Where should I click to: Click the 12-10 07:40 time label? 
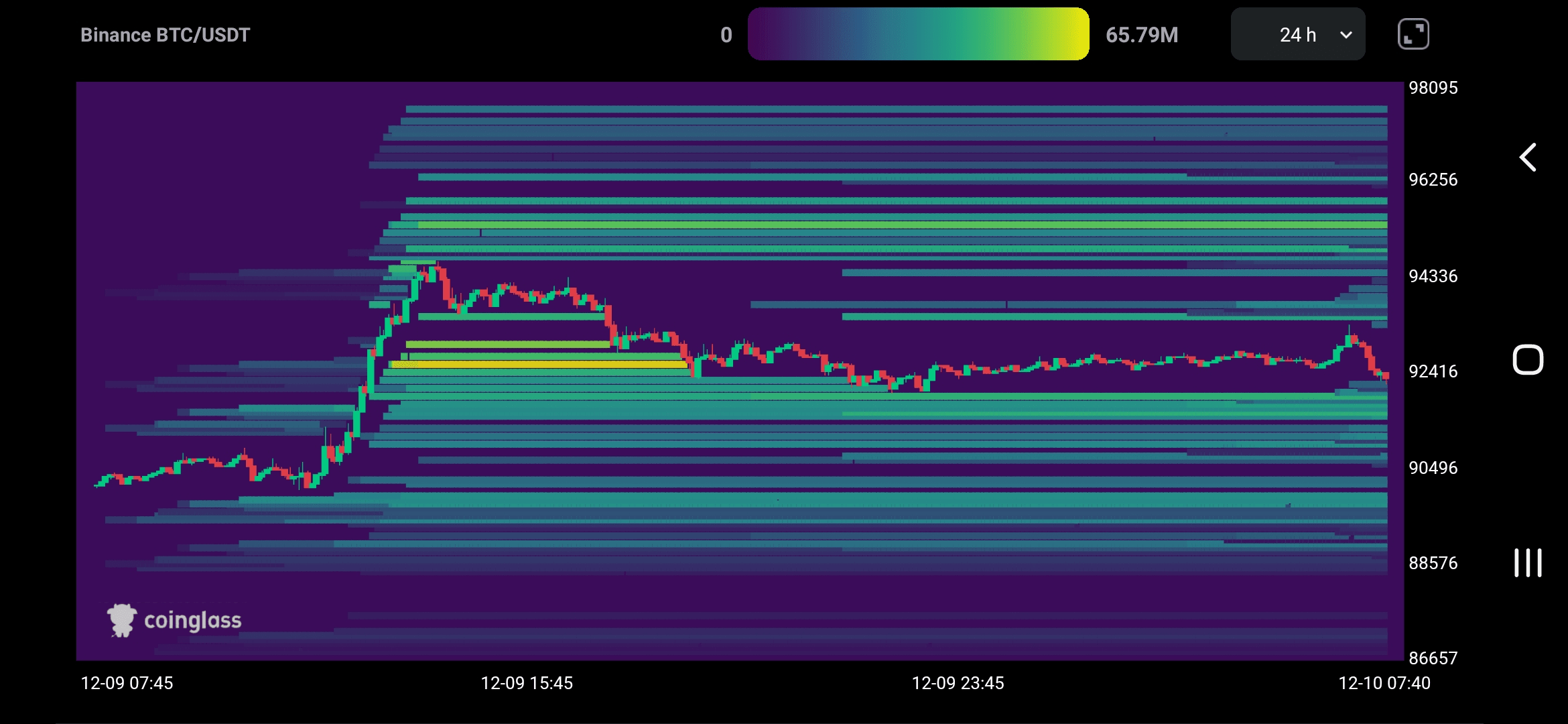coord(1384,683)
